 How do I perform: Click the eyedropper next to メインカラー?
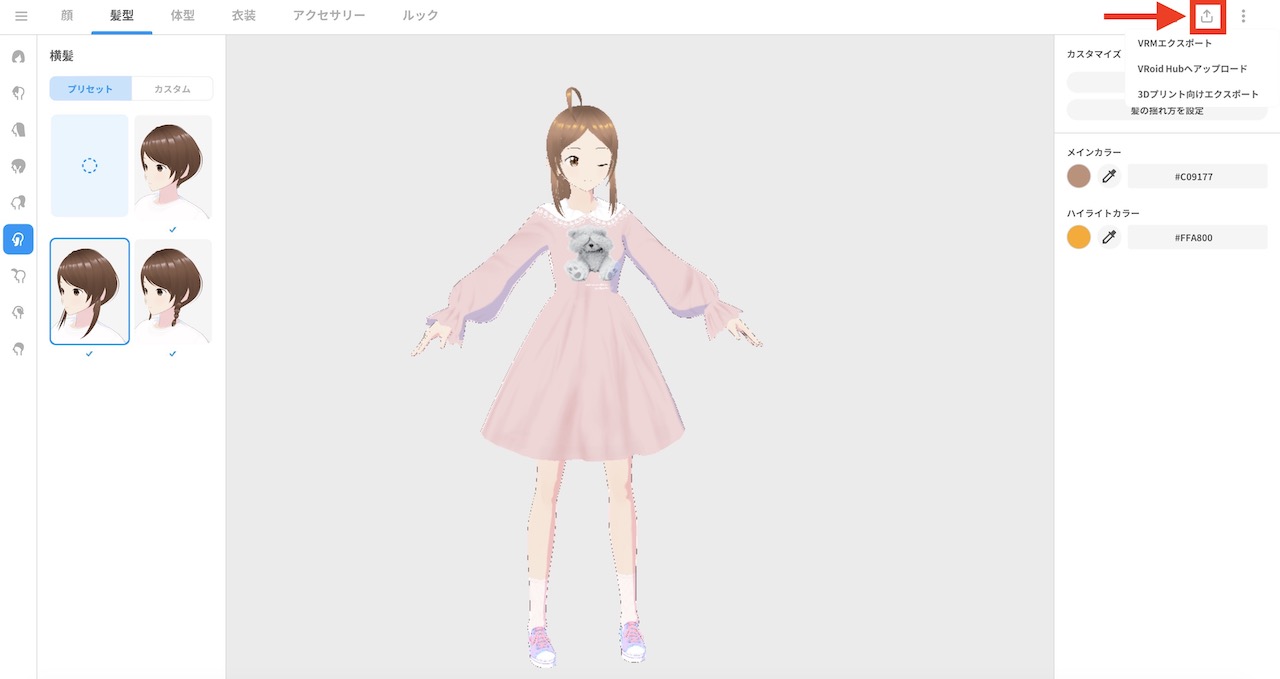click(x=1110, y=176)
